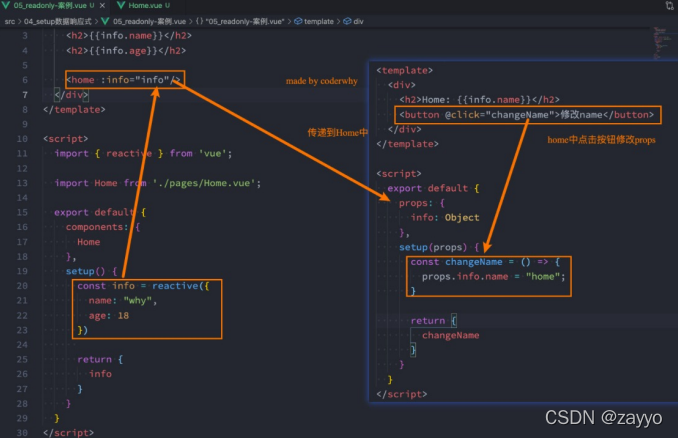This screenshot has width=678, height=438.
Task: Click the components: key on line 16
Action: (97, 227)
